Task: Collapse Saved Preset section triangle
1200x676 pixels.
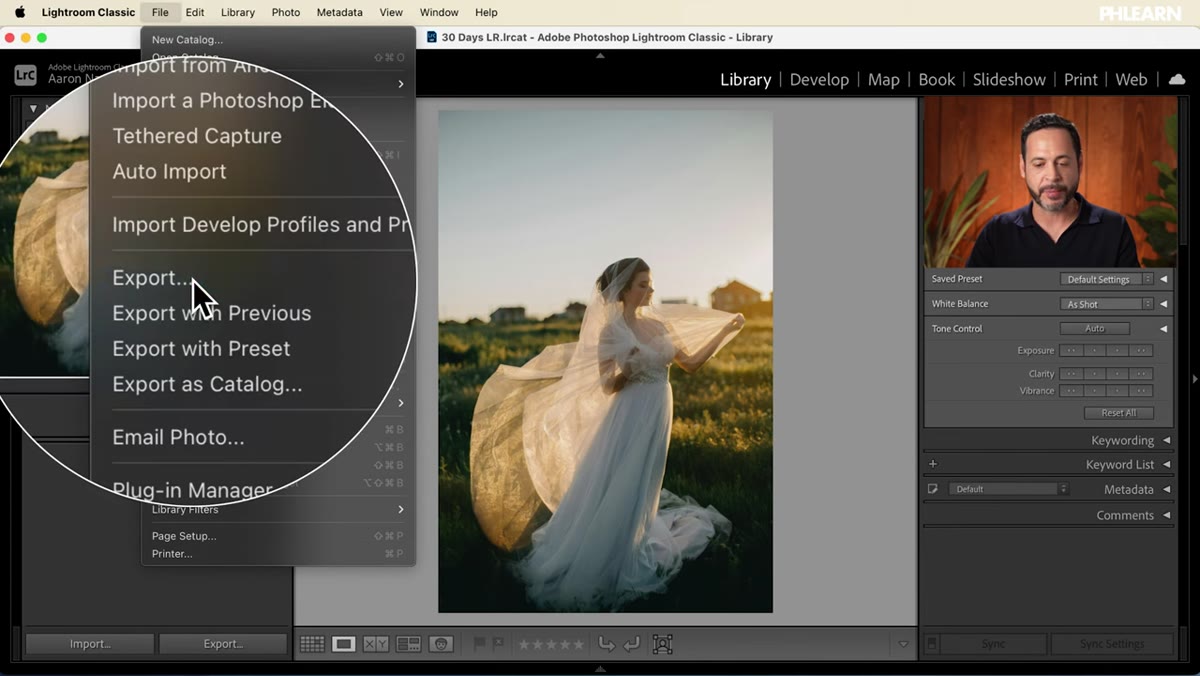Action: (x=1163, y=279)
